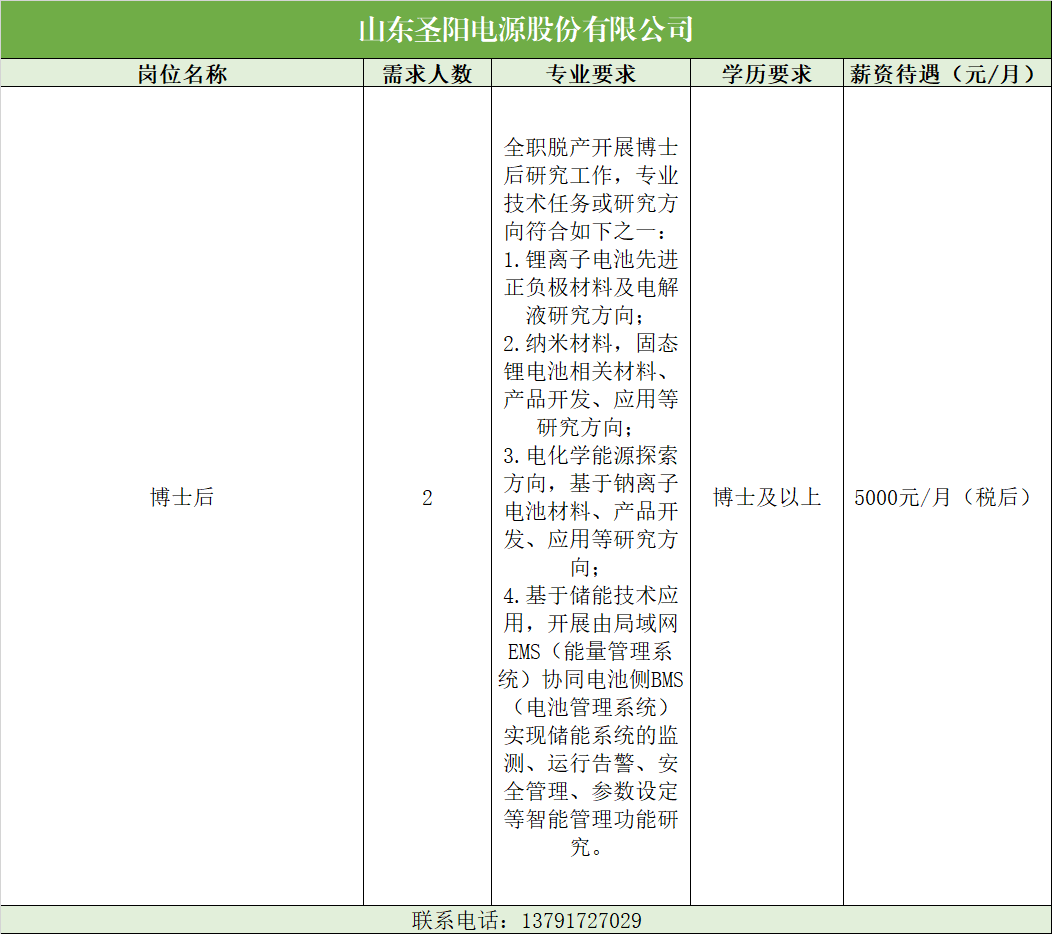Click the line 等智能管理功能研

590,819
